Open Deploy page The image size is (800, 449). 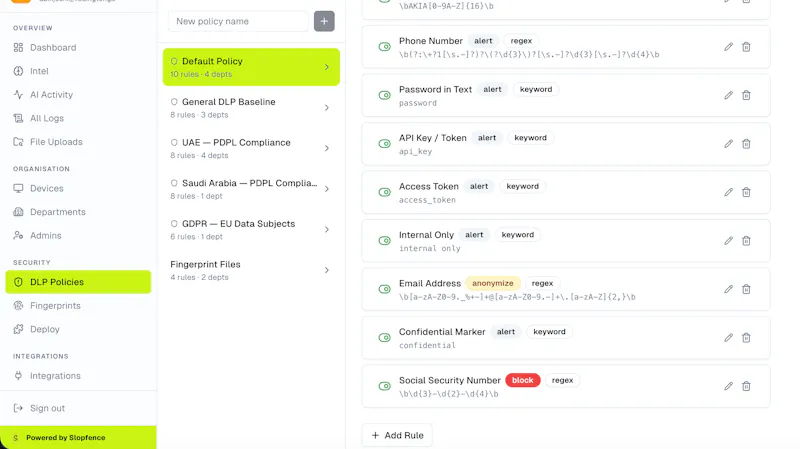click(x=78, y=329)
